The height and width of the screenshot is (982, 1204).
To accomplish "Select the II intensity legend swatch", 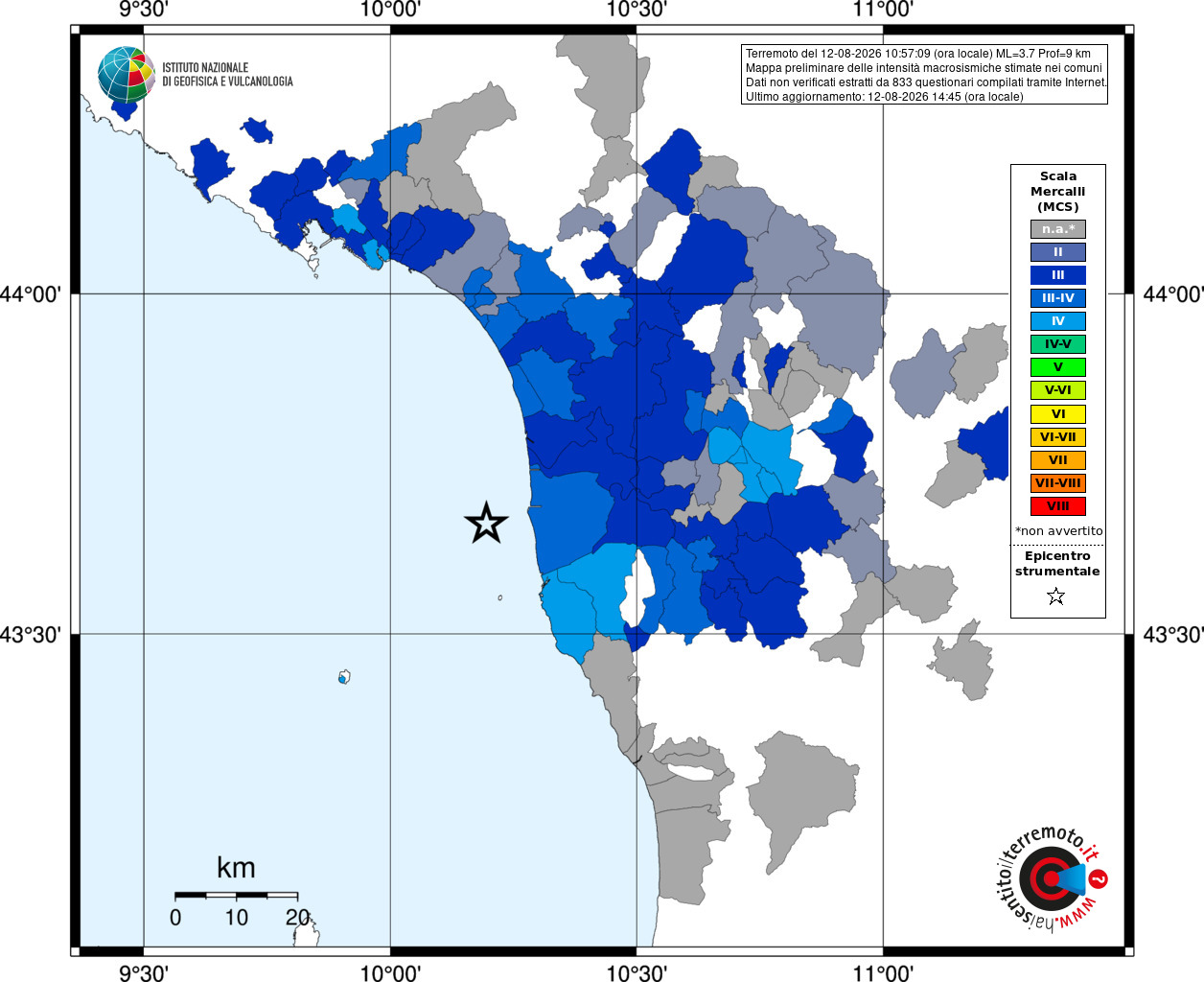I will coord(1058,252).
